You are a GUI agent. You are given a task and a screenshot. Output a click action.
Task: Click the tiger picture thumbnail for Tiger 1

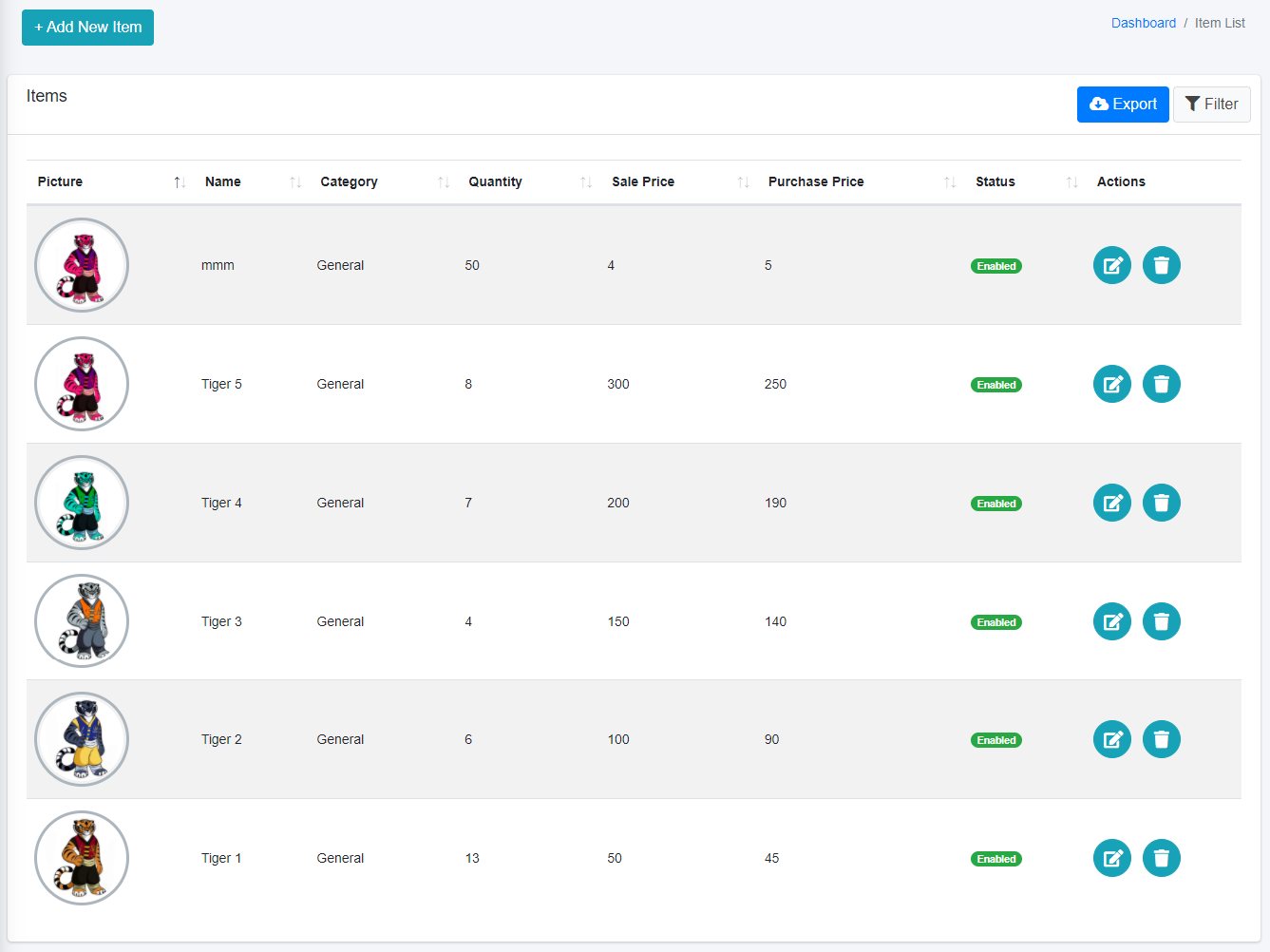point(82,858)
